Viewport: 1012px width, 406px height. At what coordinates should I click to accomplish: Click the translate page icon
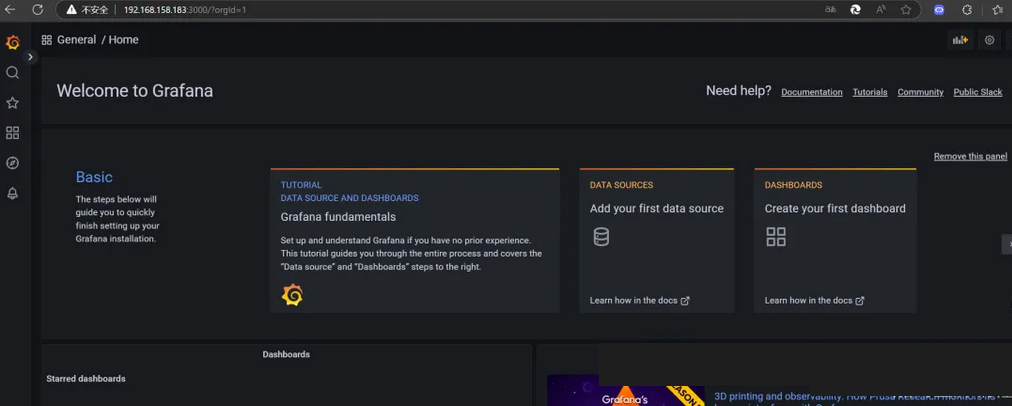click(830, 10)
